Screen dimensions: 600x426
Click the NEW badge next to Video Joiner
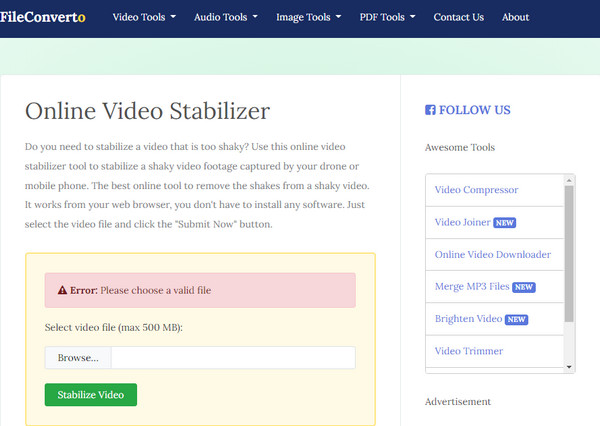pyautogui.click(x=504, y=223)
